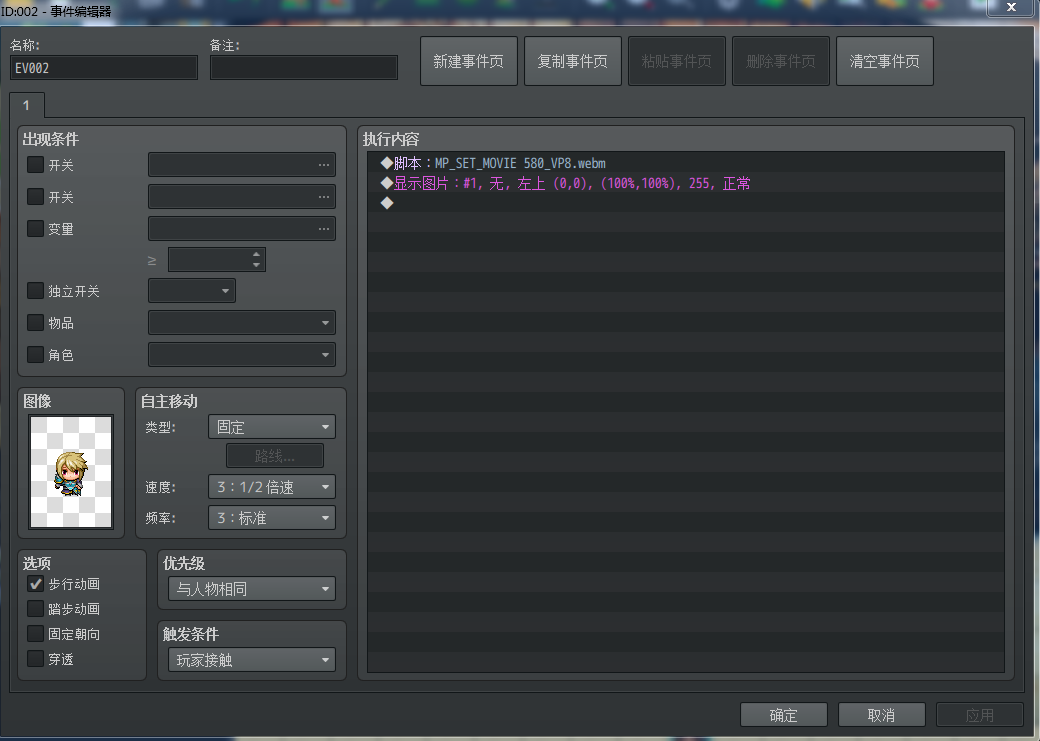Open the 角色 actor dropdown
This screenshot has width=1040, height=741.
tap(241, 354)
